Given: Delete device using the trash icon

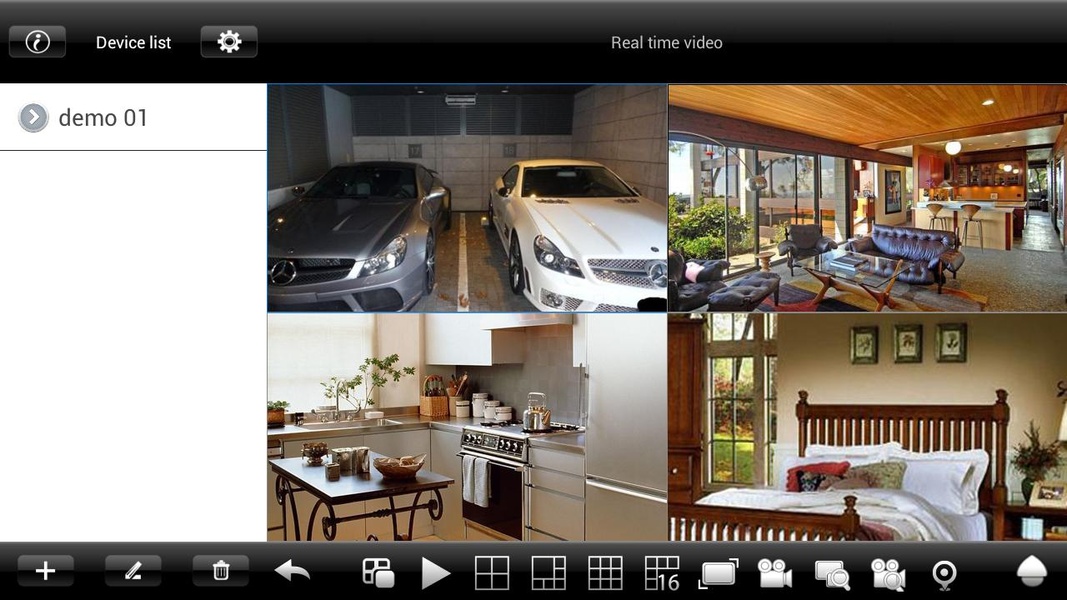Looking at the screenshot, I should (x=220, y=571).
